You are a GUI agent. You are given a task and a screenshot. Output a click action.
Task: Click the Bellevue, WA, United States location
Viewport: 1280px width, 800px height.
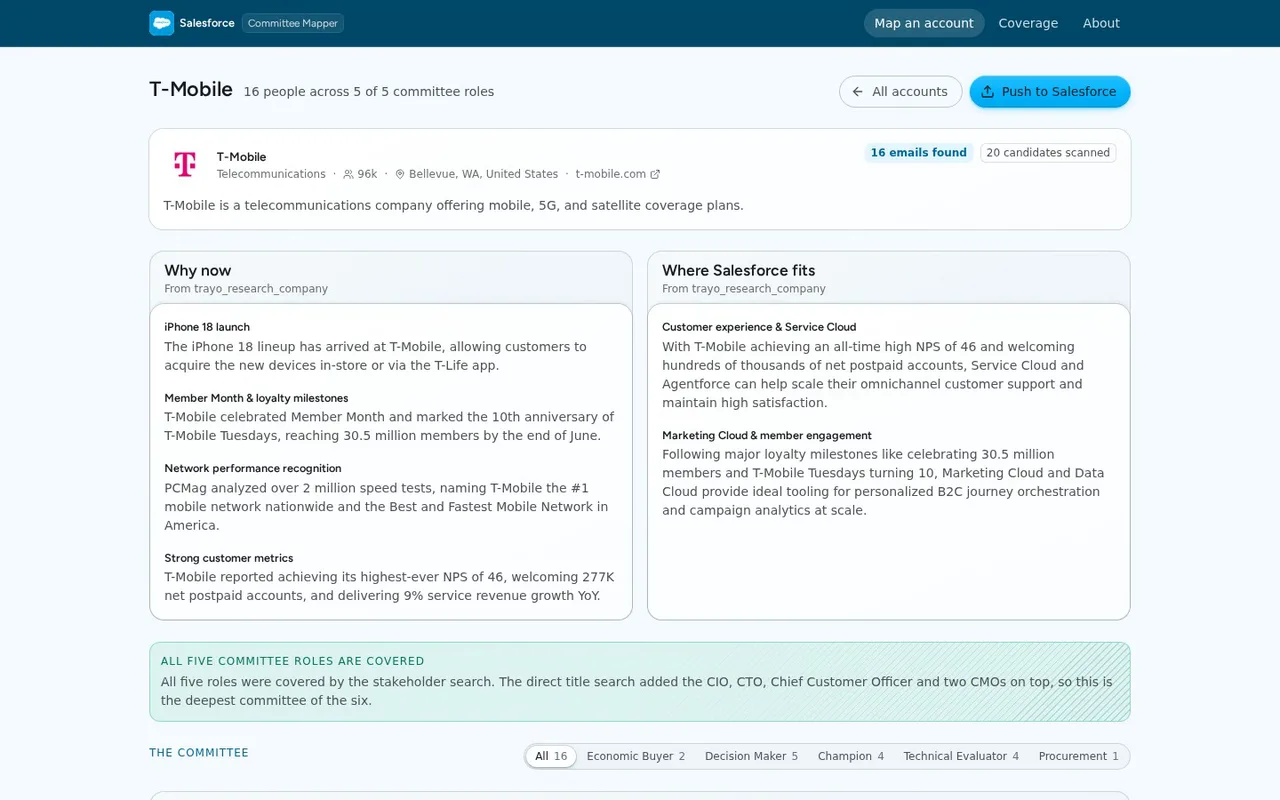click(x=483, y=174)
